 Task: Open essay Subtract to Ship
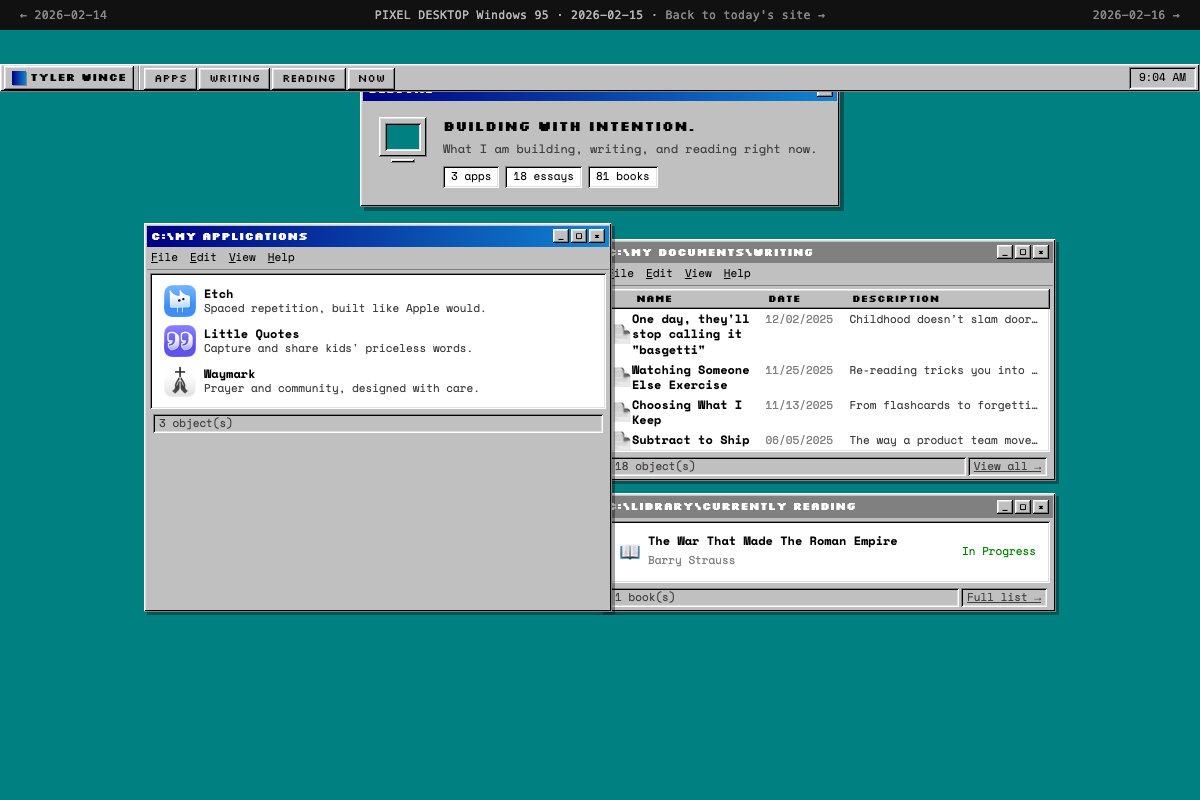[x=690, y=440]
